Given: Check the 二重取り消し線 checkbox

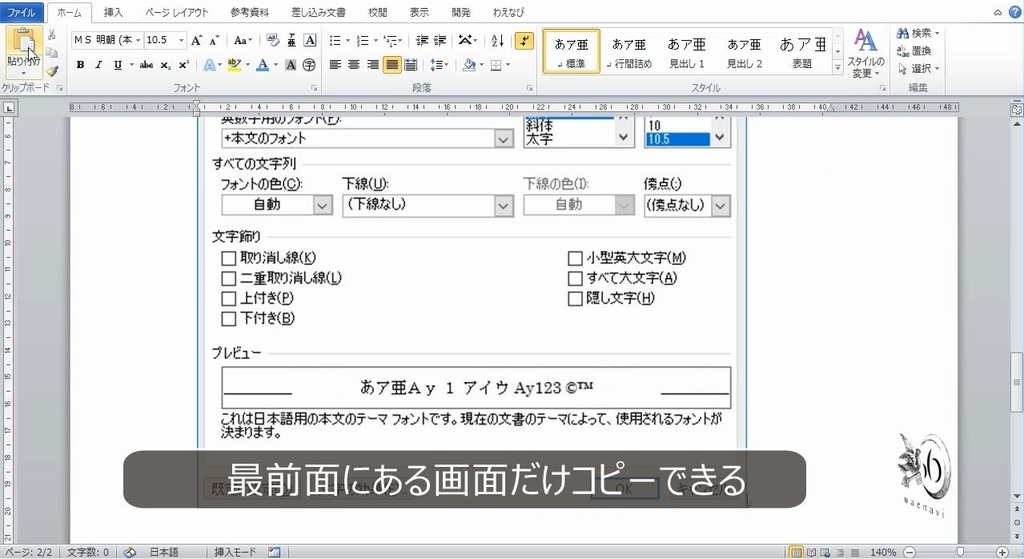Looking at the screenshot, I should point(229,279).
